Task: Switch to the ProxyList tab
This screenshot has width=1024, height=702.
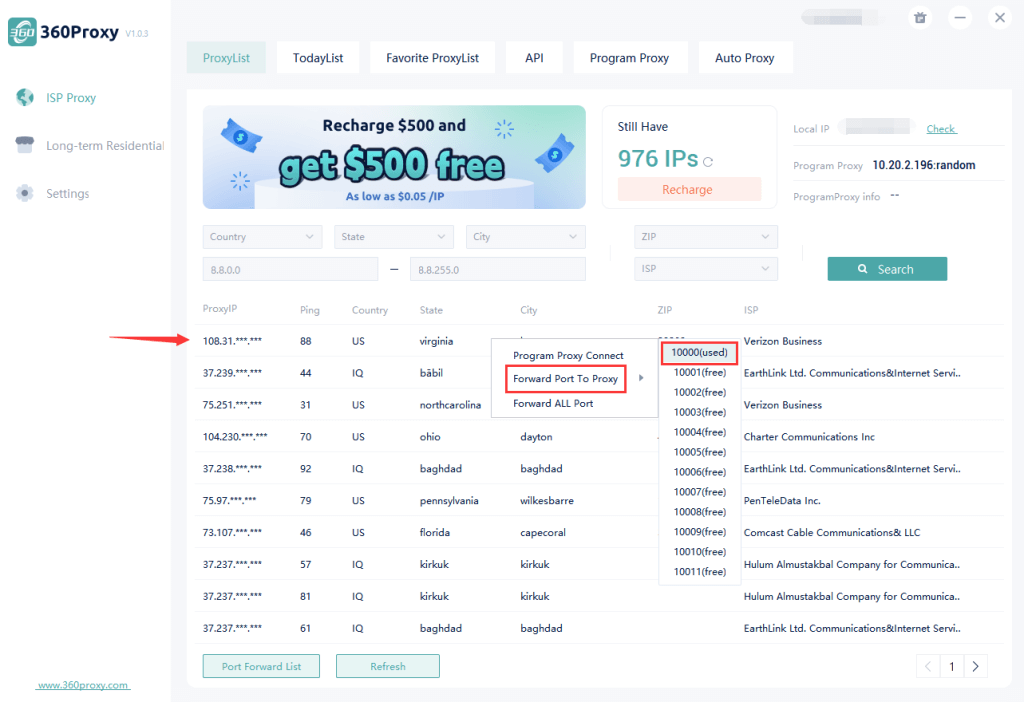Action: [226, 57]
